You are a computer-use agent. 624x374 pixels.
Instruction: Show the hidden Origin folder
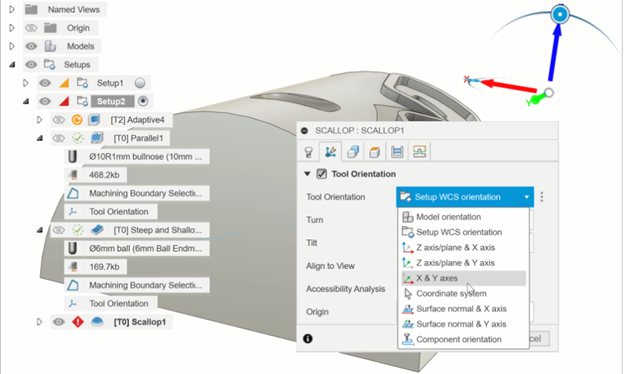click(x=31, y=28)
